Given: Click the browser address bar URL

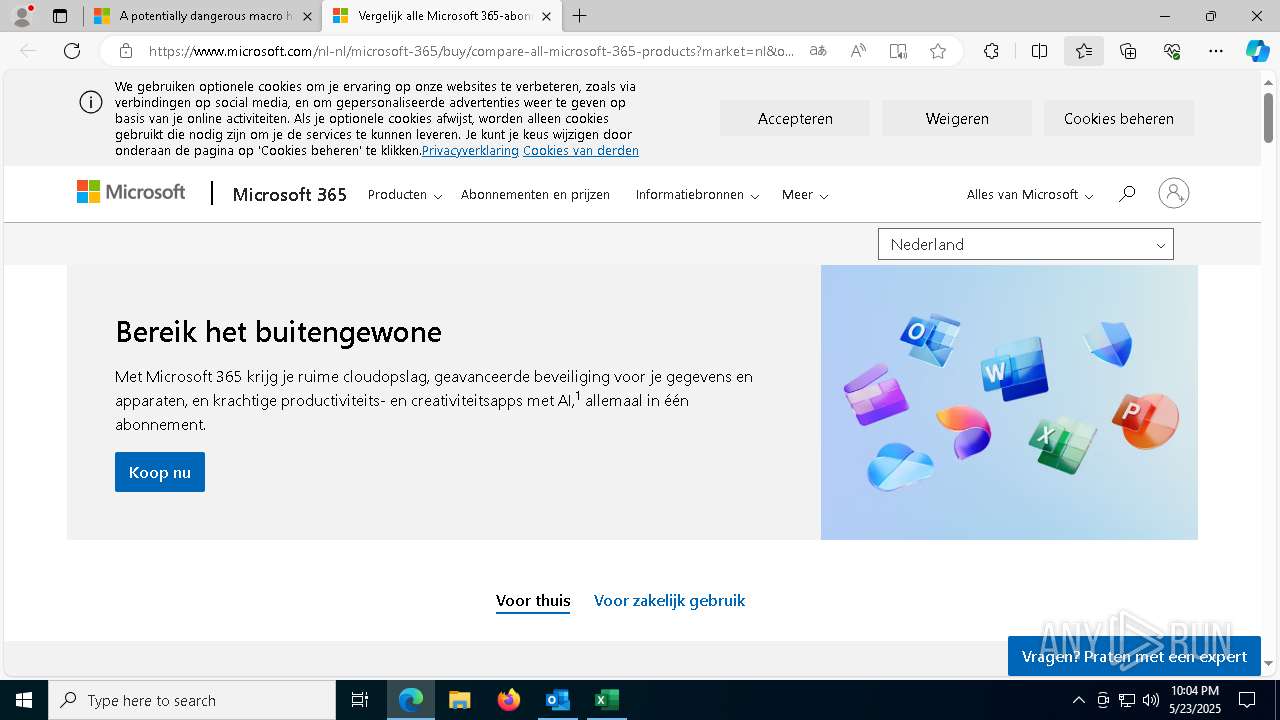Looking at the screenshot, I should coord(470,51).
